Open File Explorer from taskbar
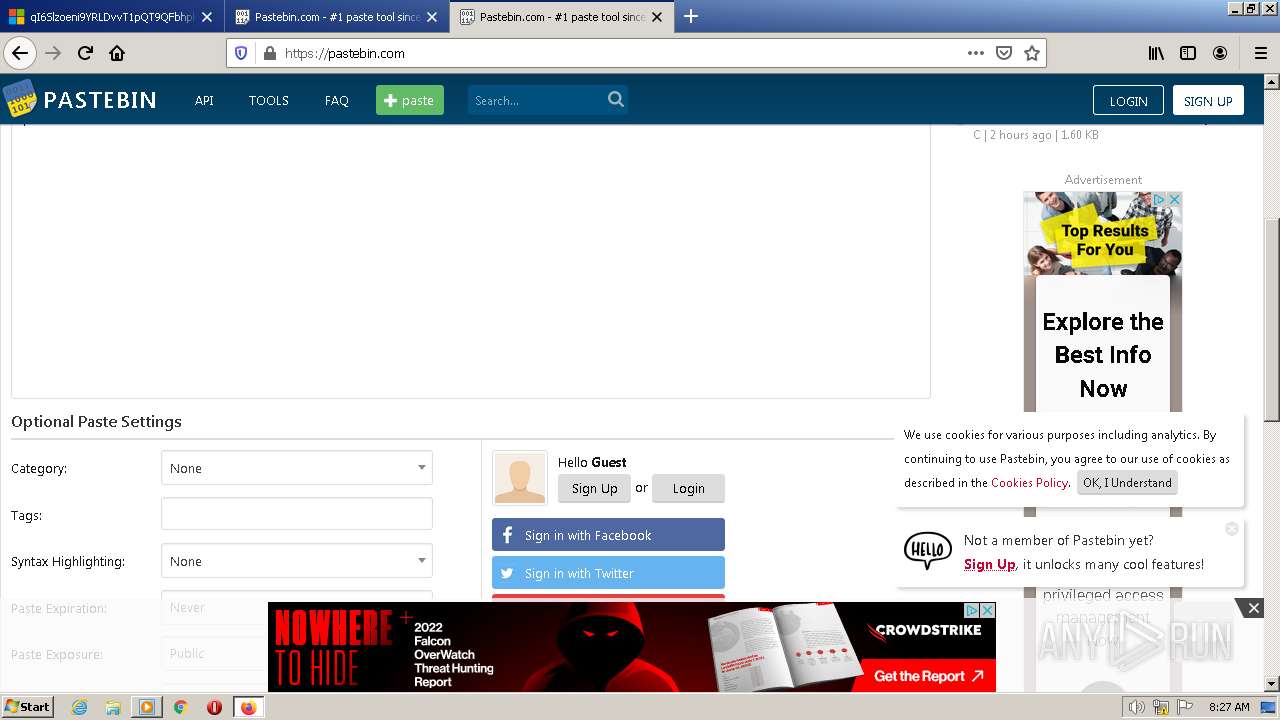Image resolution: width=1280 pixels, height=720 pixels. click(113, 707)
